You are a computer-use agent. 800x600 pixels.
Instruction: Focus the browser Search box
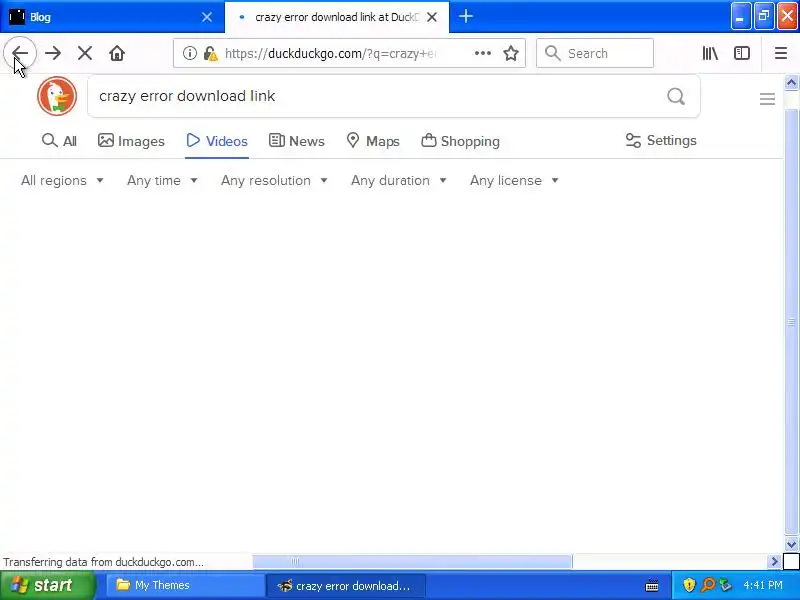click(595, 53)
